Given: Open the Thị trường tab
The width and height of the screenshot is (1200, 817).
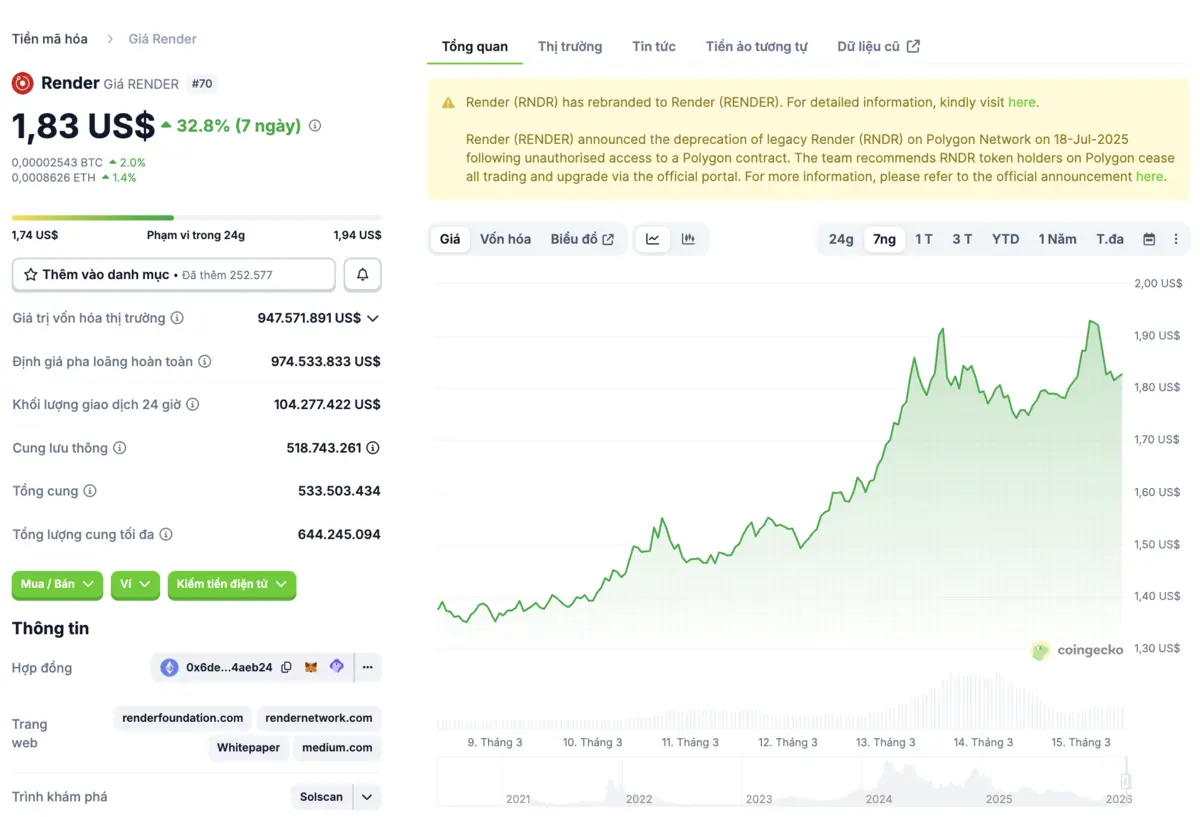Looking at the screenshot, I should pyautogui.click(x=570, y=46).
